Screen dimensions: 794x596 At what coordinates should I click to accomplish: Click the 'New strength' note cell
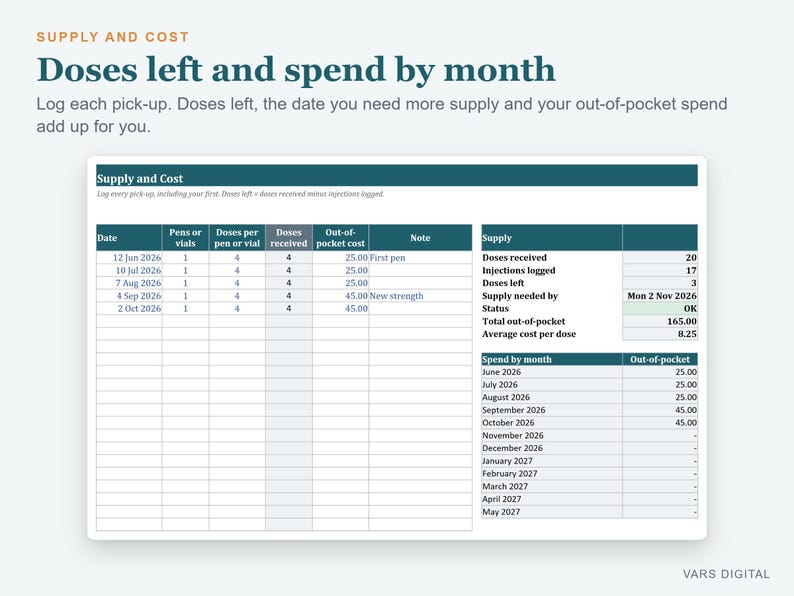(420, 296)
